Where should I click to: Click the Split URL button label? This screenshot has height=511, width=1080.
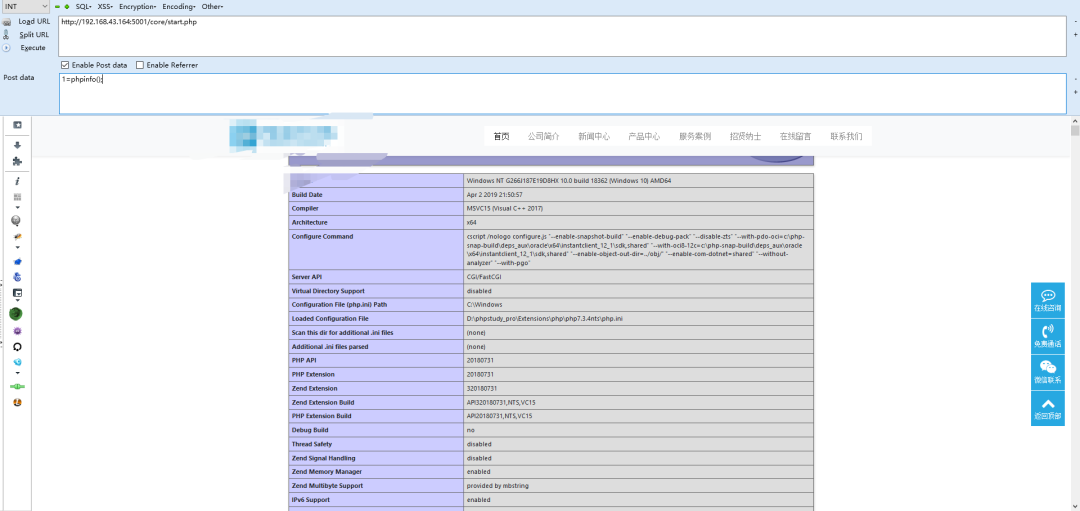pos(34,34)
